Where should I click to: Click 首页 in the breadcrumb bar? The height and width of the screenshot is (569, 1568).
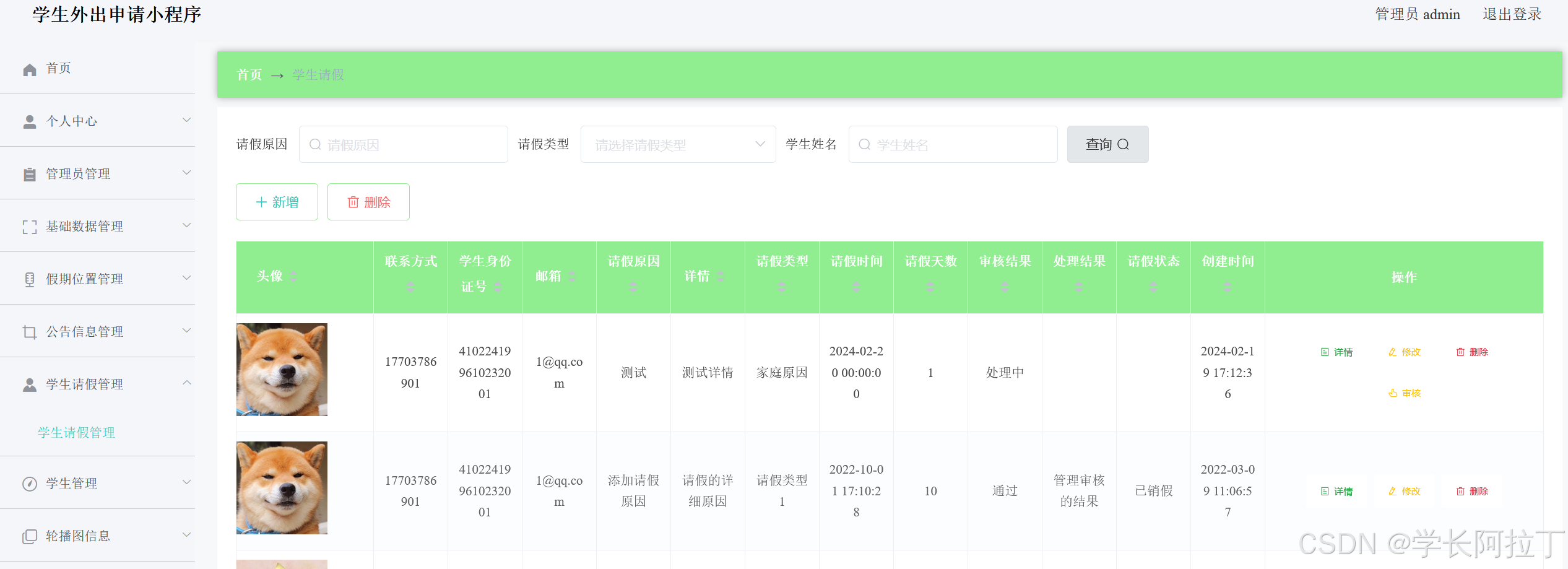point(249,75)
